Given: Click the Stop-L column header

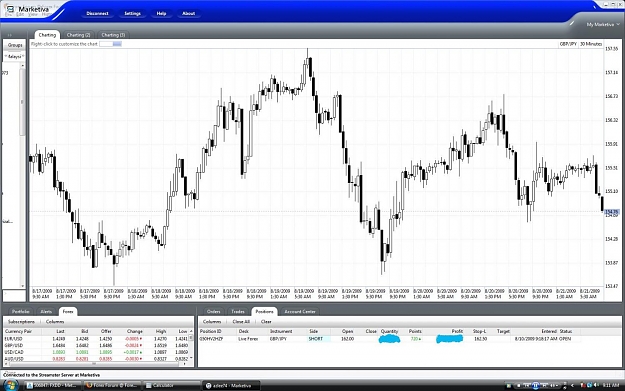Looking at the screenshot, I should click(480, 332).
